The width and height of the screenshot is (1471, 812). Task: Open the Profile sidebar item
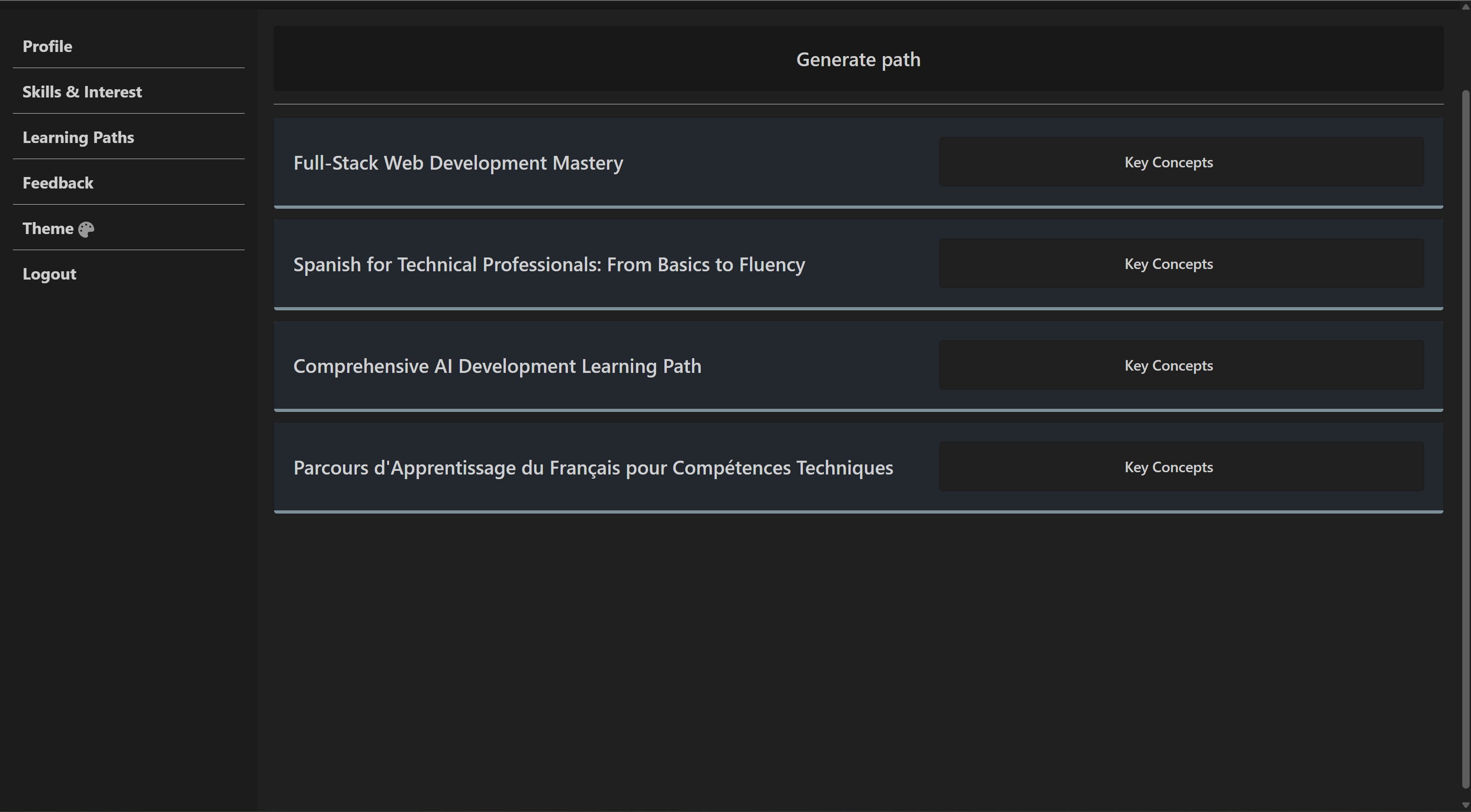[47, 46]
